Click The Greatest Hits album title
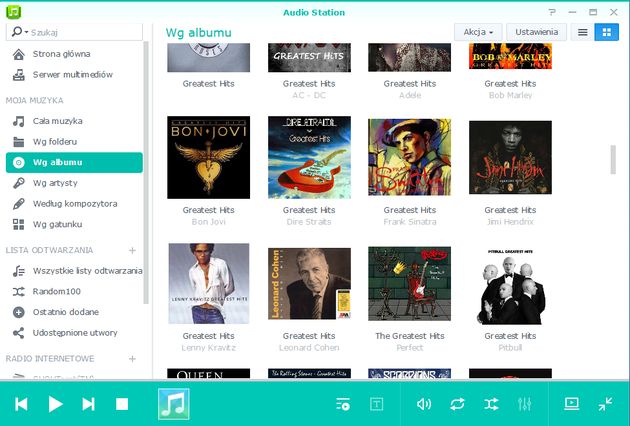 pyautogui.click(x=410, y=336)
